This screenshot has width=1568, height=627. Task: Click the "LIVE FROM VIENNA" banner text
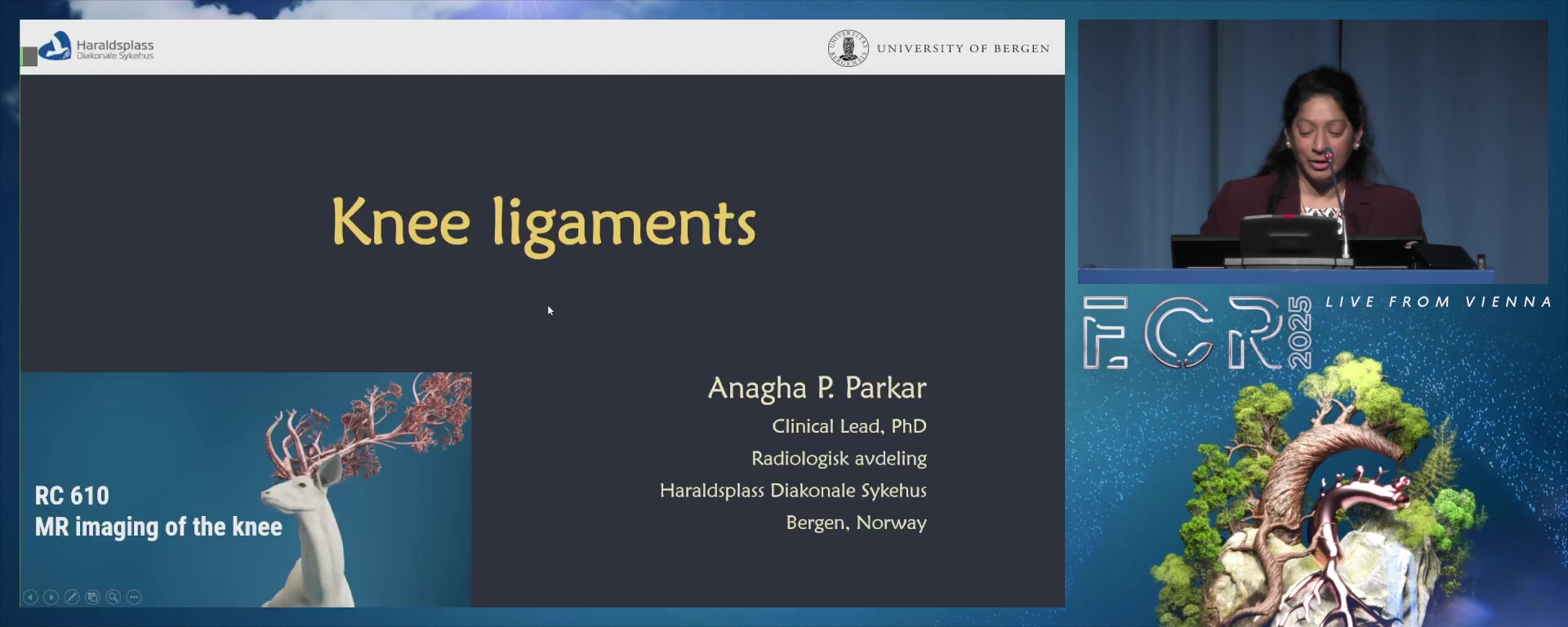coord(1437,302)
